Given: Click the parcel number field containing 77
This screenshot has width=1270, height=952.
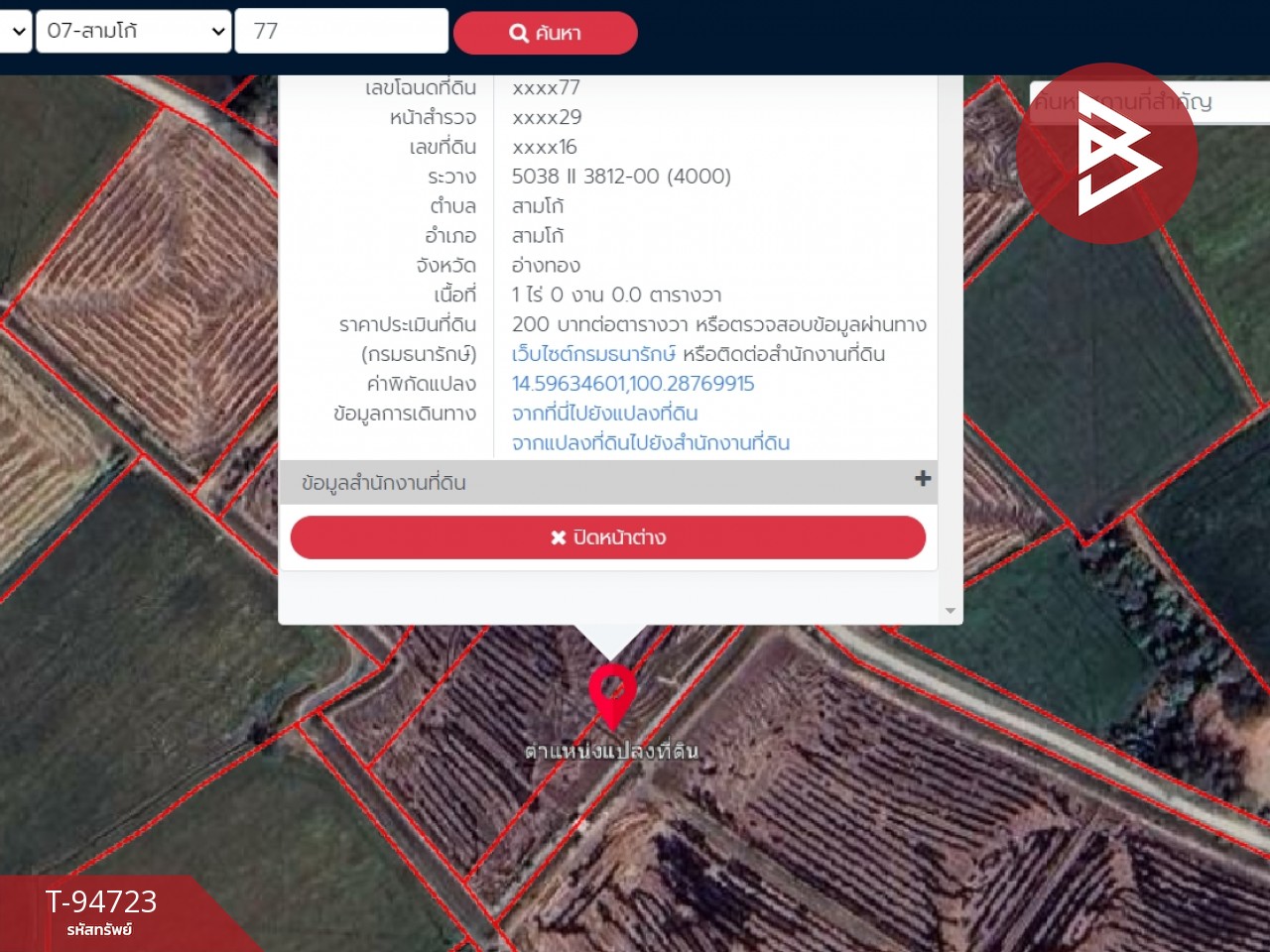Looking at the screenshot, I should coord(341,31).
